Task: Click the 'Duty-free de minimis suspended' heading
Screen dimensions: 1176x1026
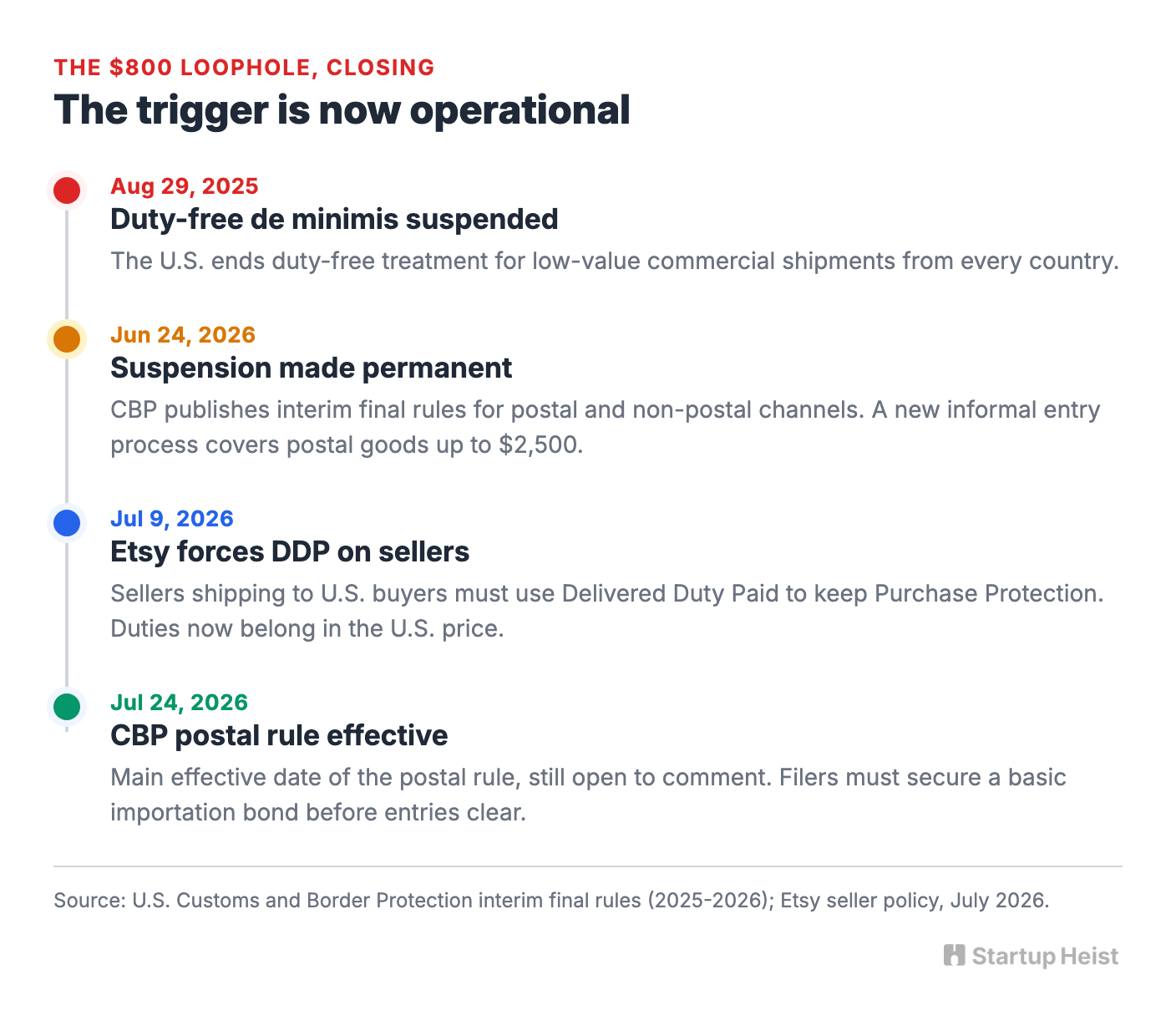Action: coord(334,219)
